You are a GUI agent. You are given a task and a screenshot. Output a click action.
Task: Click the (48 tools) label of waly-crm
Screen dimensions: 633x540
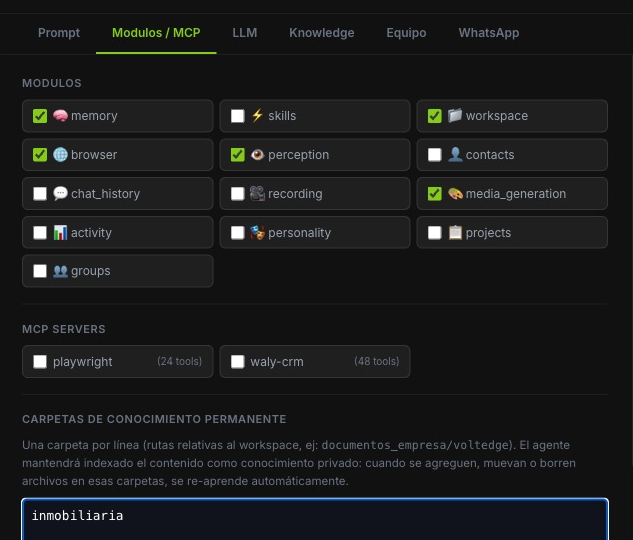pos(377,361)
